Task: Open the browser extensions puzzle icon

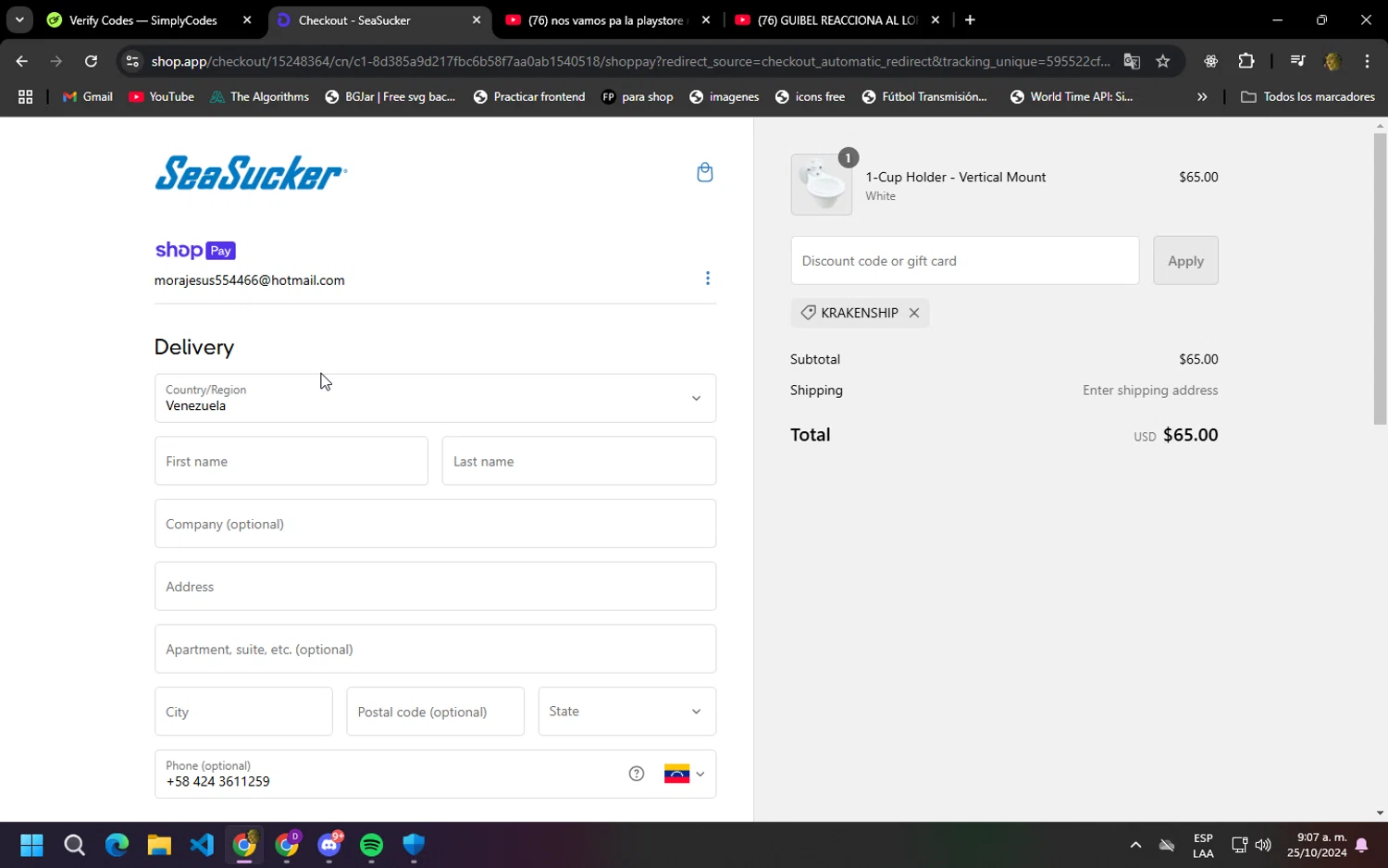Action: (x=1246, y=61)
